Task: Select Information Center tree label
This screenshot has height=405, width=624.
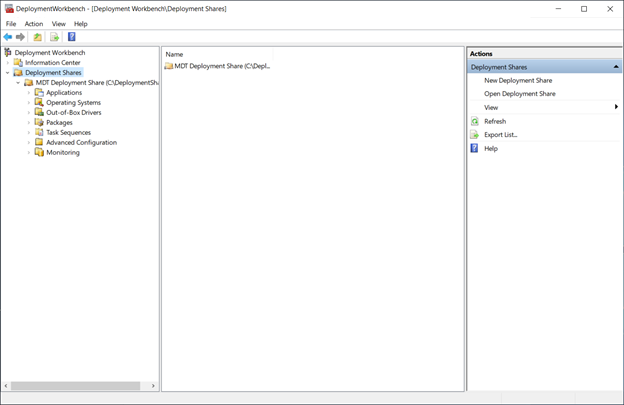Action: pyautogui.click(x=53, y=62)
